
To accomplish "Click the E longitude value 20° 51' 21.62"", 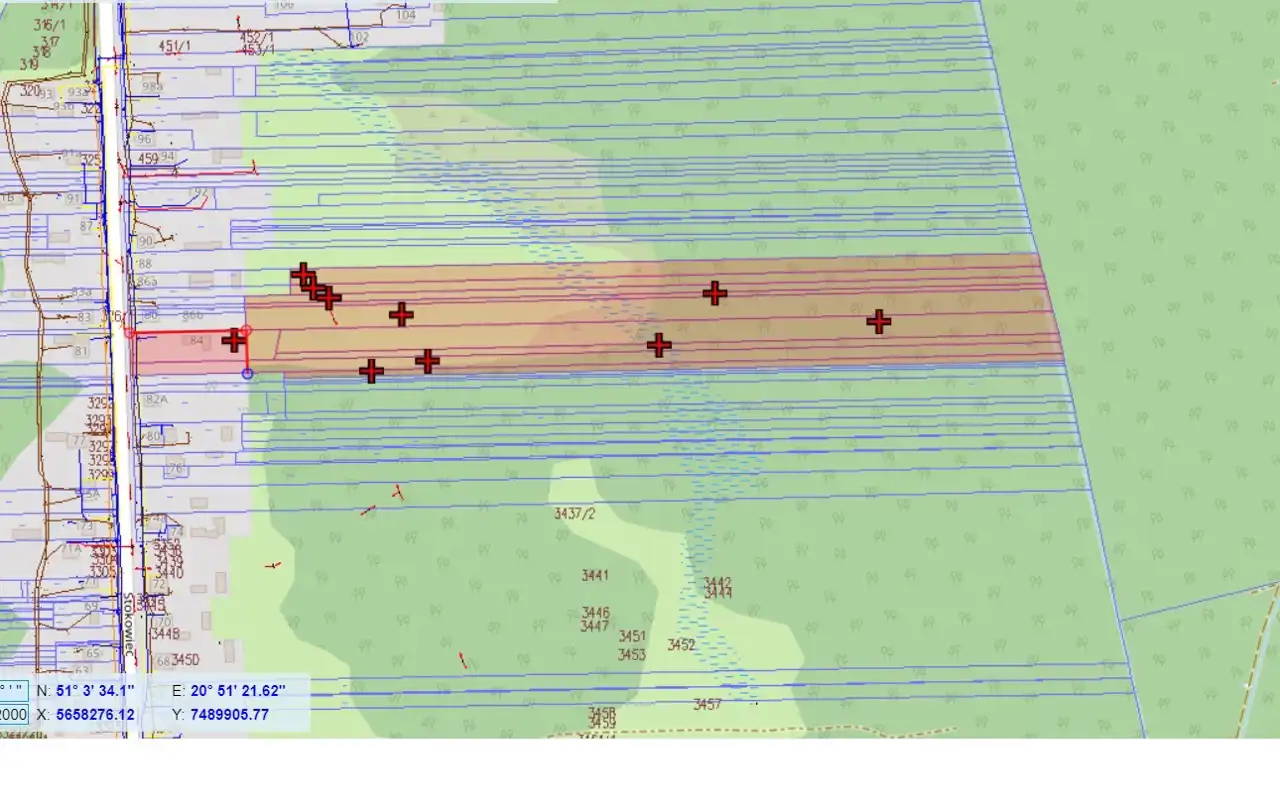I will click(237, 690).
